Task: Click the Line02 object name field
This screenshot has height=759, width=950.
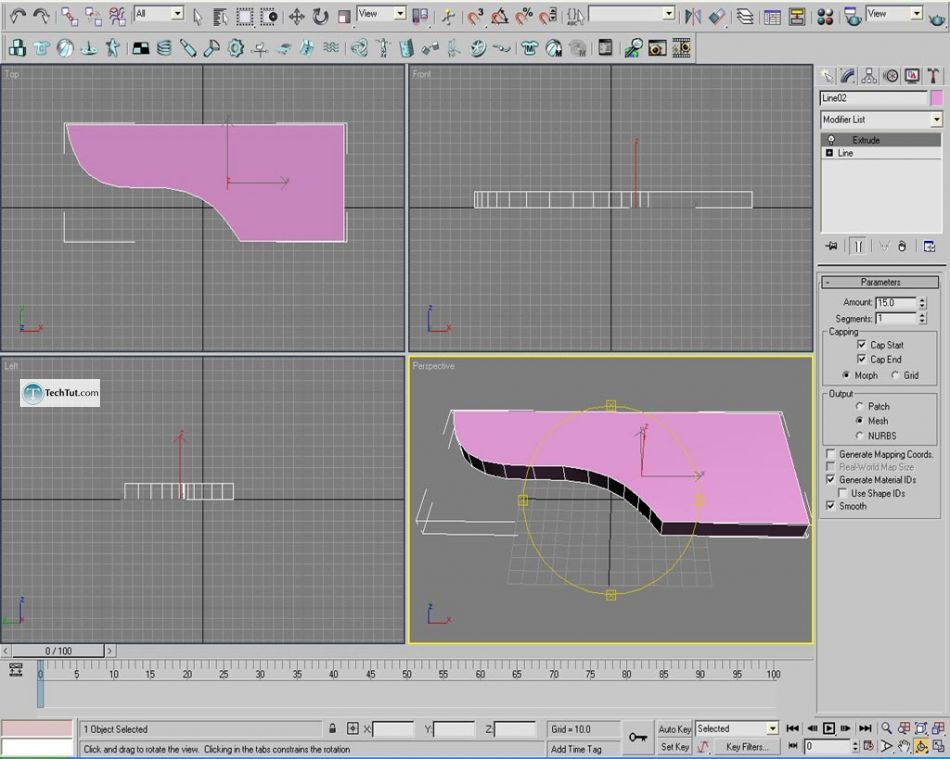Action: [x=873, y=98]
